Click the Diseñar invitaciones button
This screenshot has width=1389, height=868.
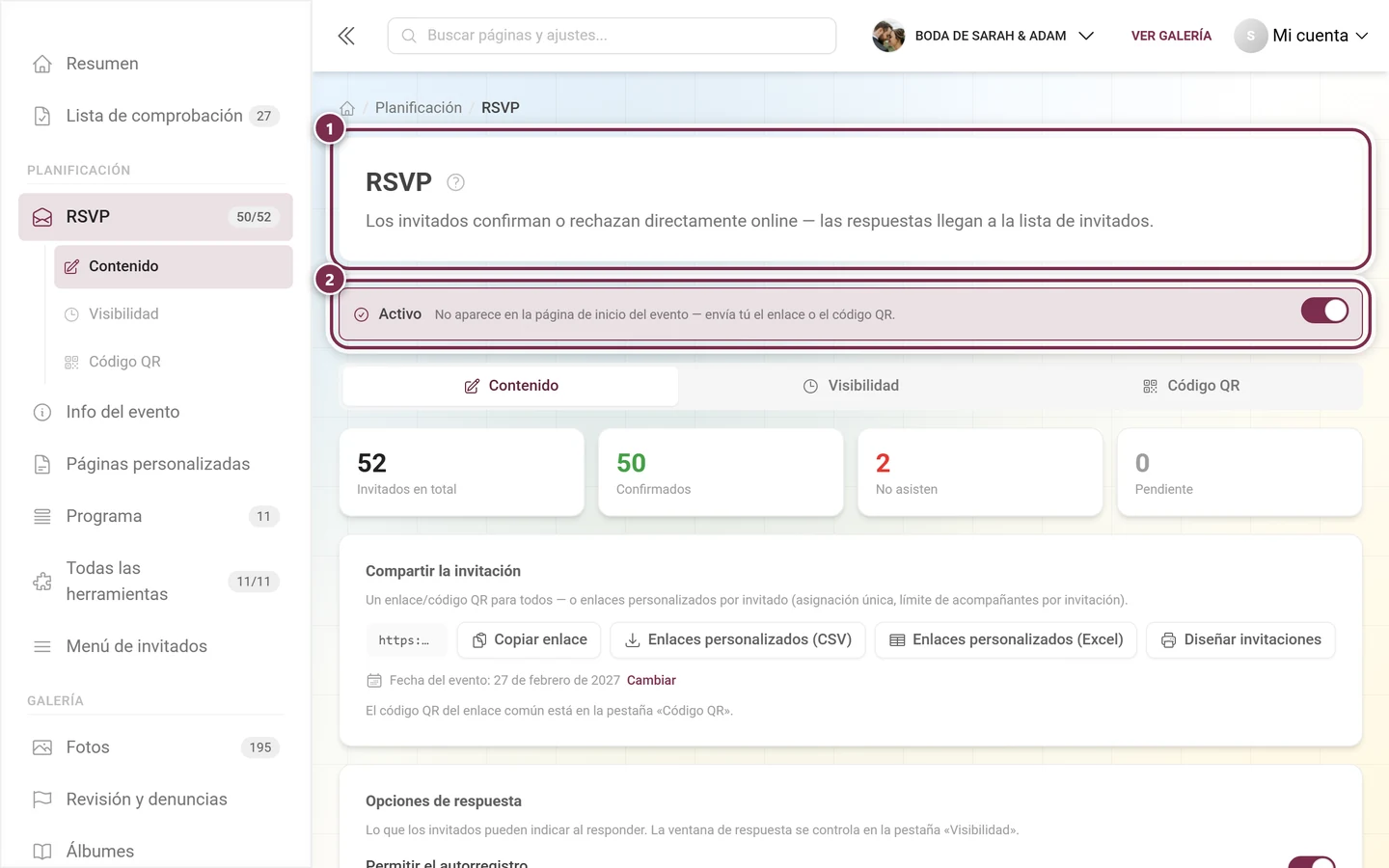pyautogui.click(x=1240, y=640)
